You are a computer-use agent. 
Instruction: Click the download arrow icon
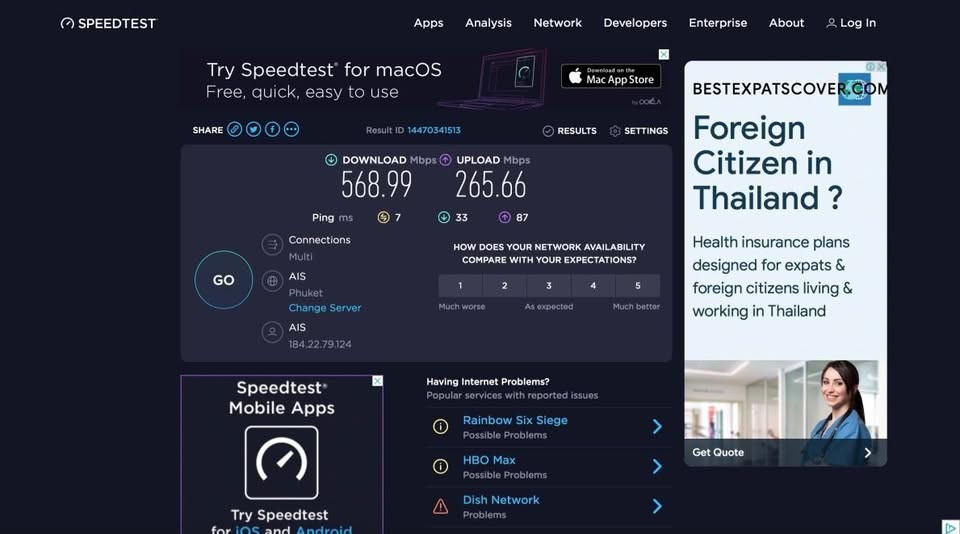[331, 160]
